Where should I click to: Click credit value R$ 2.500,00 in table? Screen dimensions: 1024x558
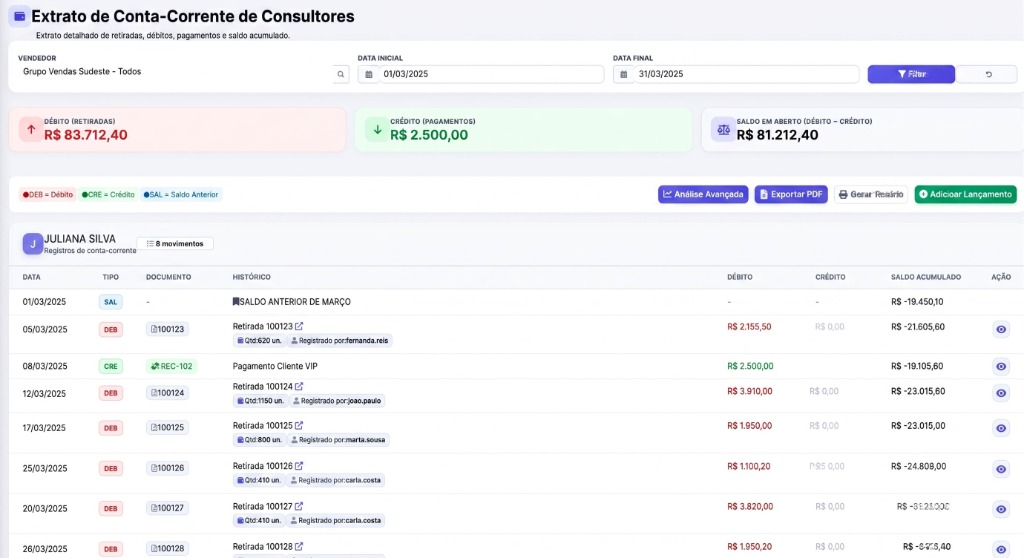click(x=750, y=367)
